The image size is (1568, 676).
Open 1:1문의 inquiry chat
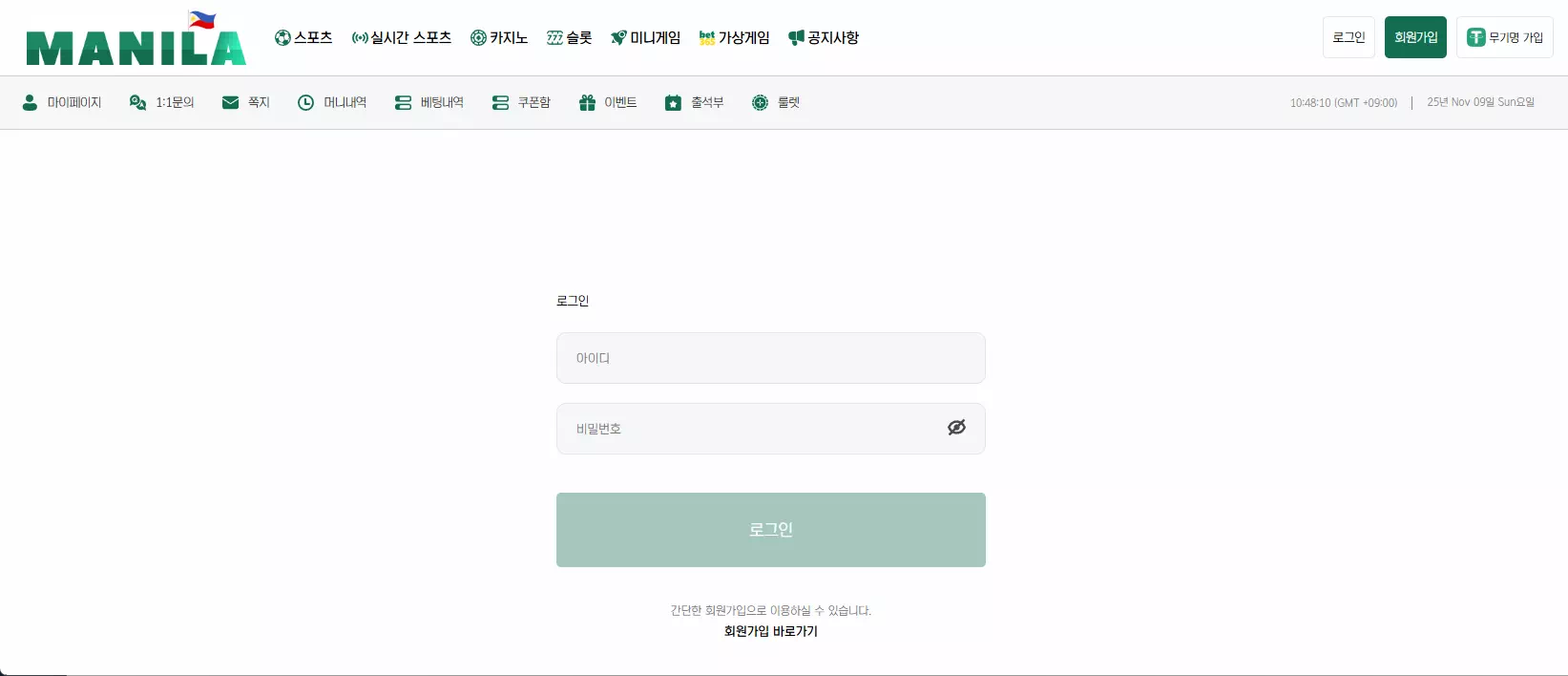(161, 102)
